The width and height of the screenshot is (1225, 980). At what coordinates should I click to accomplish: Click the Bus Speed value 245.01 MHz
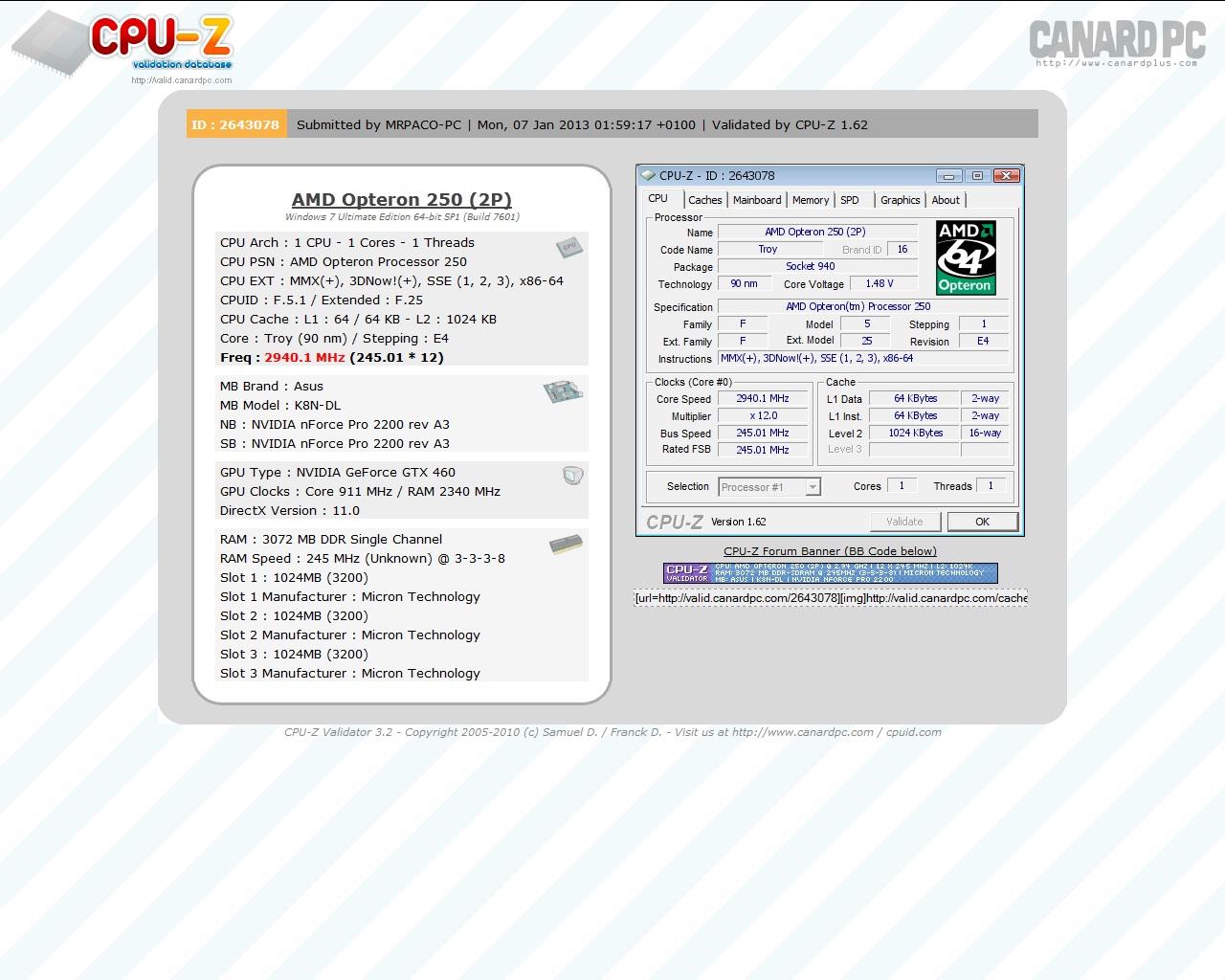[763, 433]
